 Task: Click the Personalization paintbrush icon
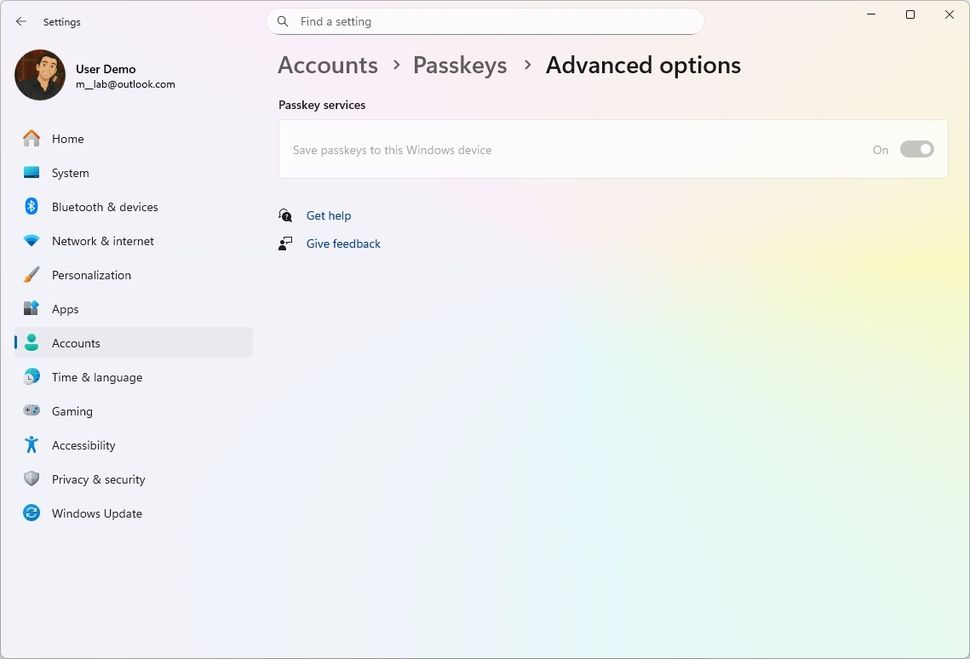pos(32,275)
